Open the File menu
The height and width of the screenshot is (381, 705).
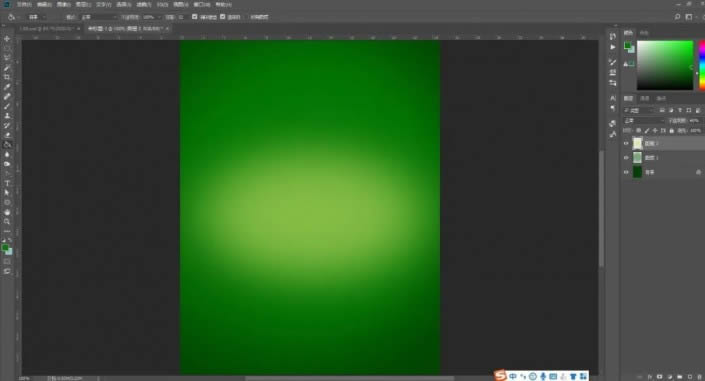coord(24,4)
